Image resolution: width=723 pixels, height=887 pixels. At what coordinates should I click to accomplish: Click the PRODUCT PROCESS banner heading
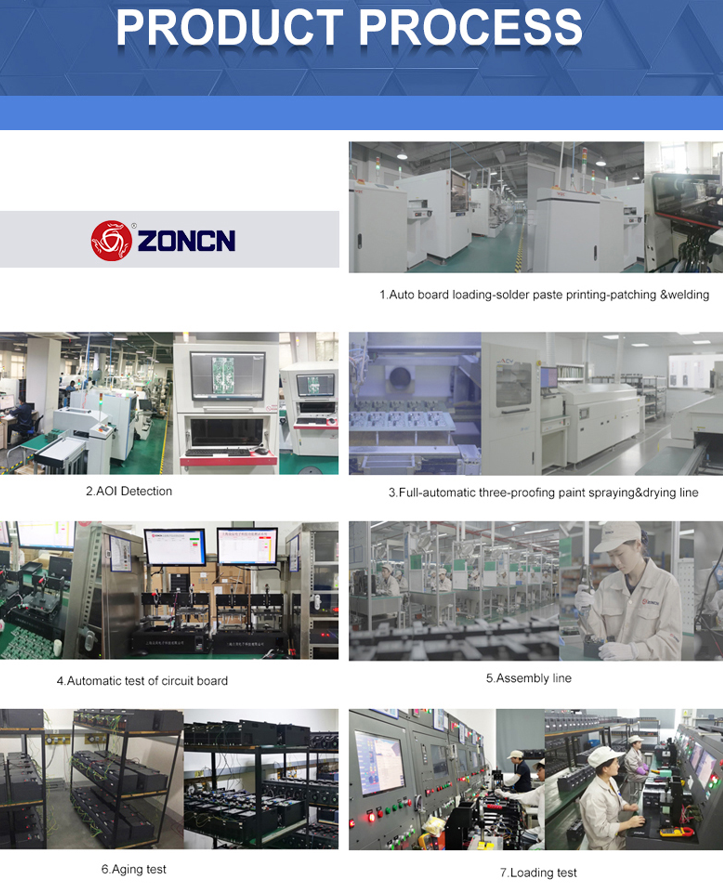[x=349, y=27]
